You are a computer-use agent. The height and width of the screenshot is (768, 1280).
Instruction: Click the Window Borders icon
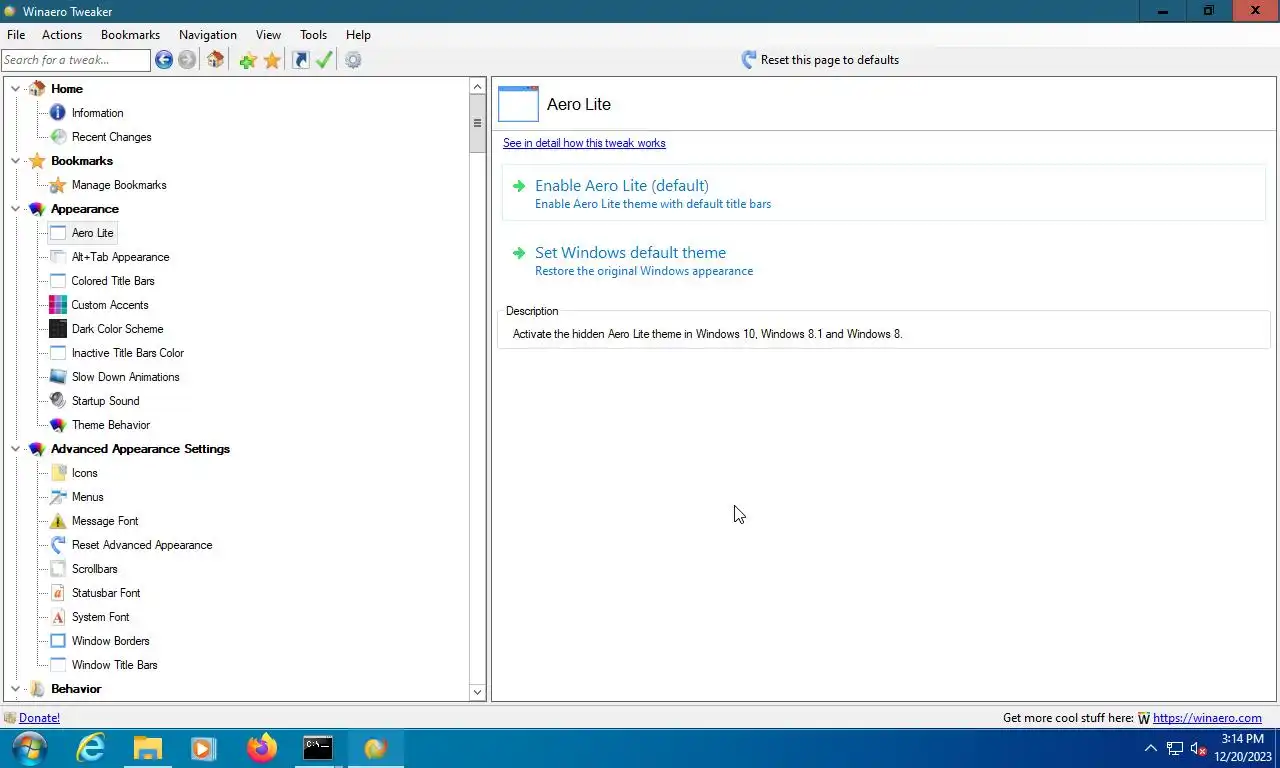pyautogui.click(x=58, y=641)
